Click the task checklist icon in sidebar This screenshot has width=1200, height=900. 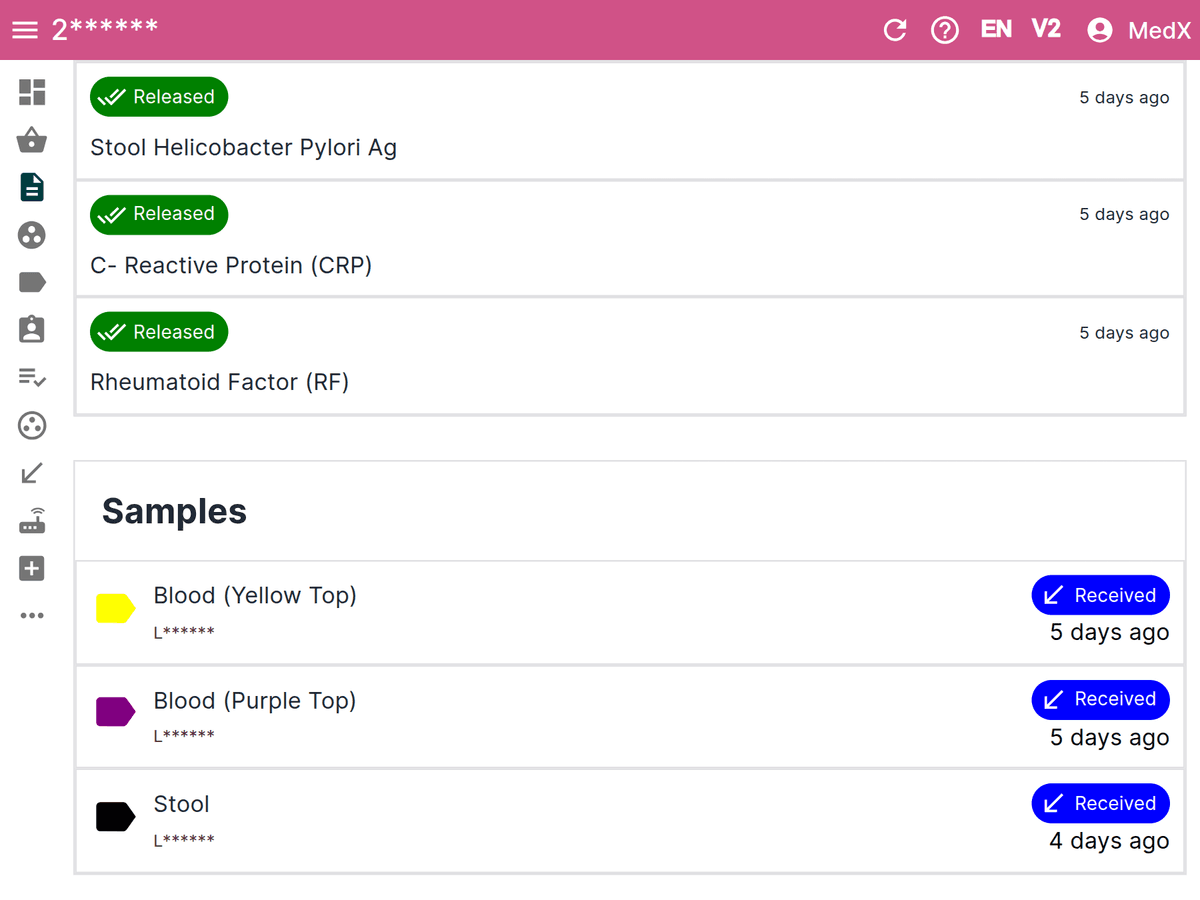[32, 378]
